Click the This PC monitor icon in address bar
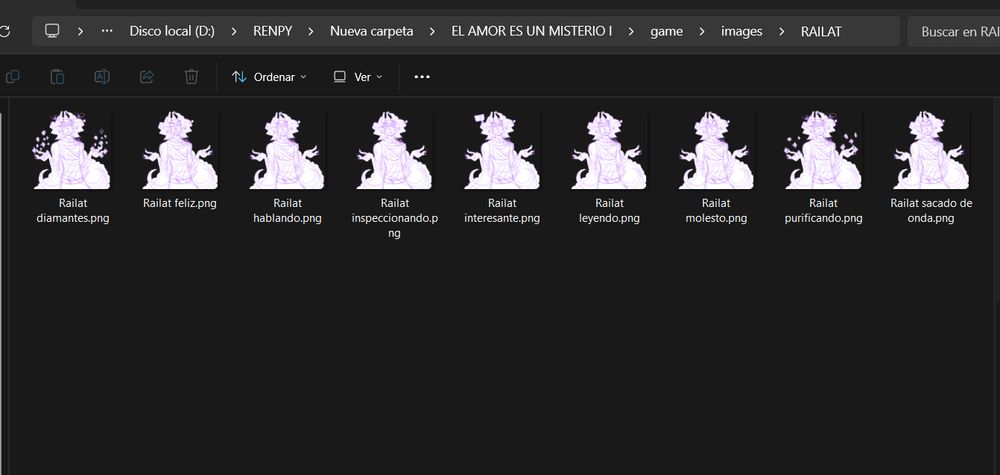 (x=52, y=31)
